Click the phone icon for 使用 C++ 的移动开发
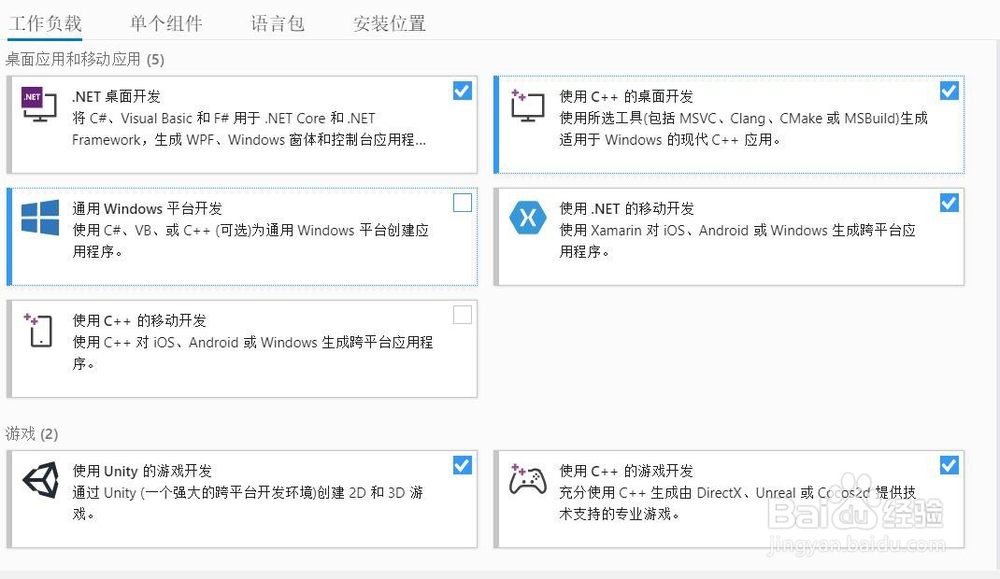This screenshot has height=579, width=1000. point(38,330)
